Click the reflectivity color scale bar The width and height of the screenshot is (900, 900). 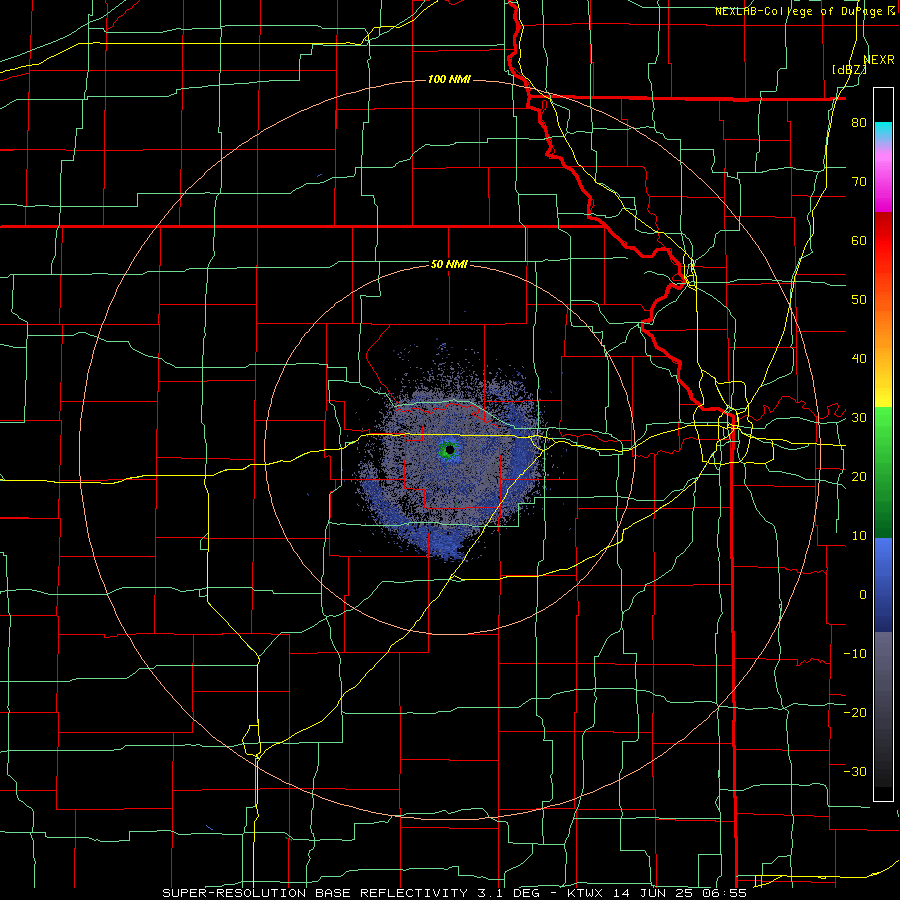(x=883, y=444)
